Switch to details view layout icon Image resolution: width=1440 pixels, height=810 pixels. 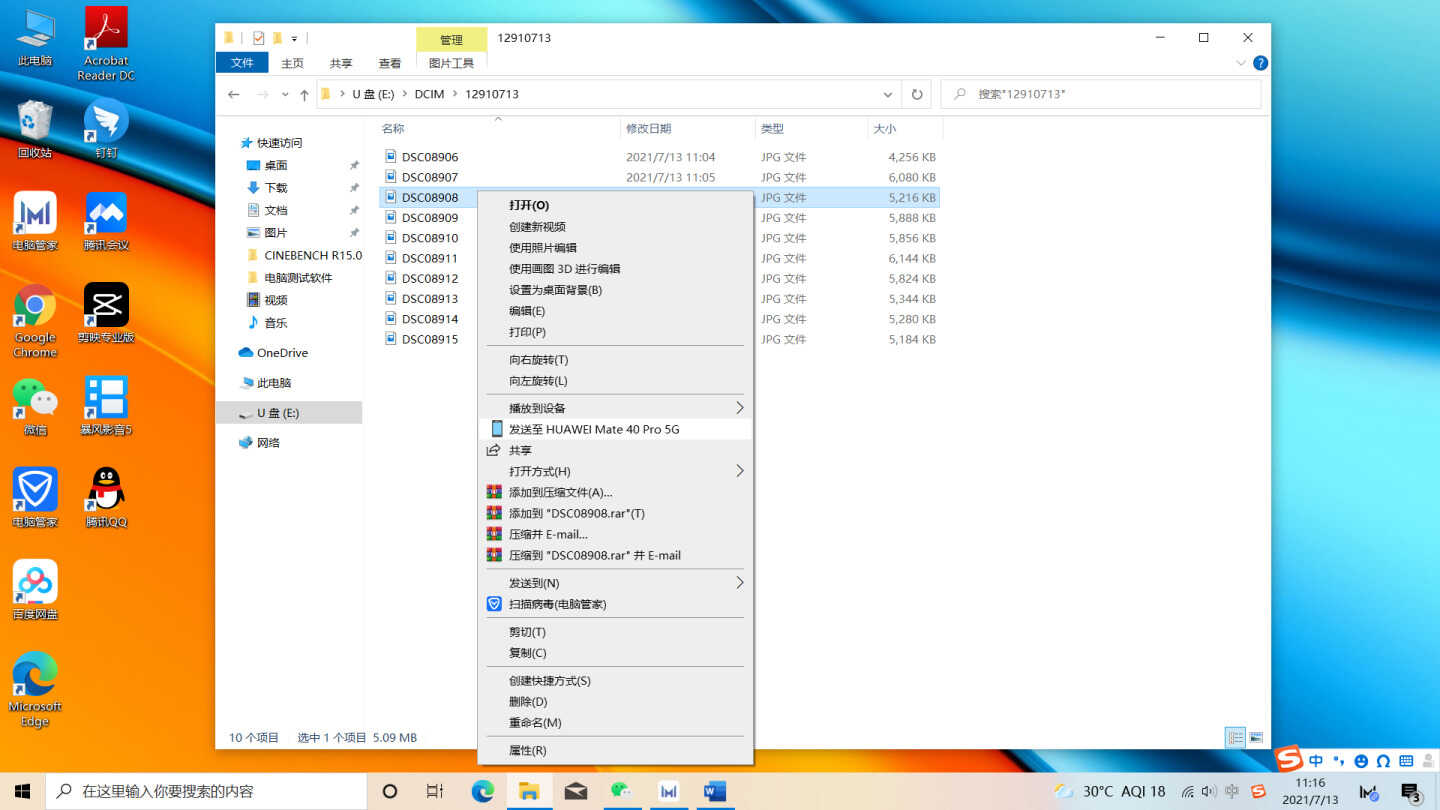(x=1236, y=738)
